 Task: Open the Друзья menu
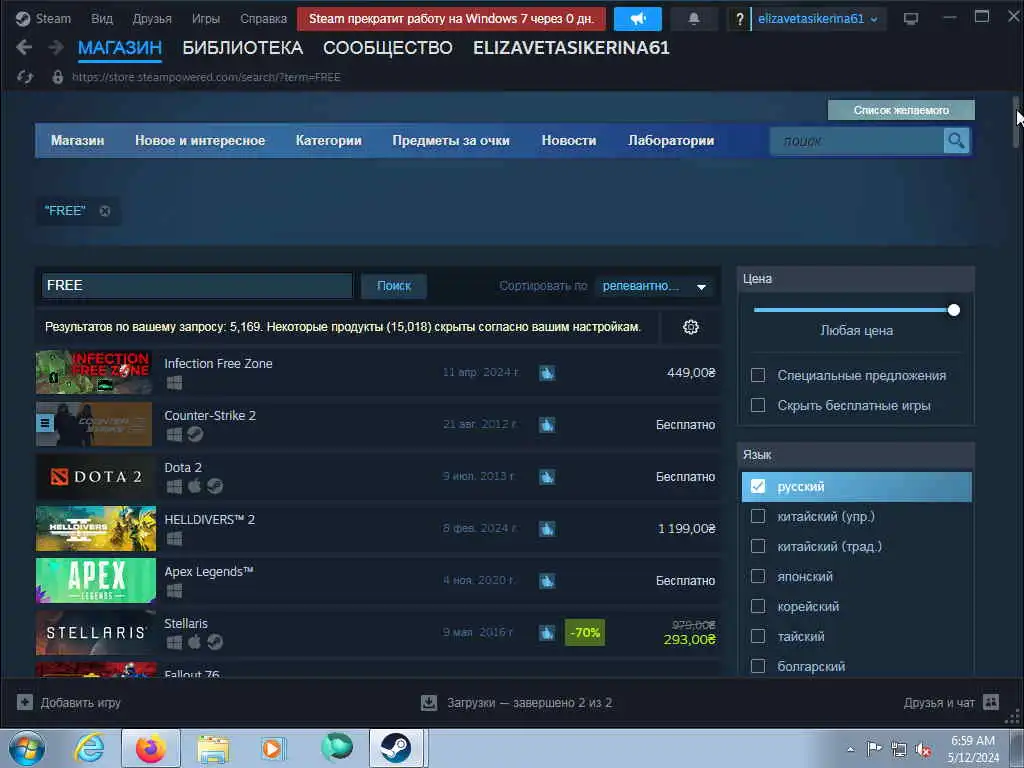152,18
